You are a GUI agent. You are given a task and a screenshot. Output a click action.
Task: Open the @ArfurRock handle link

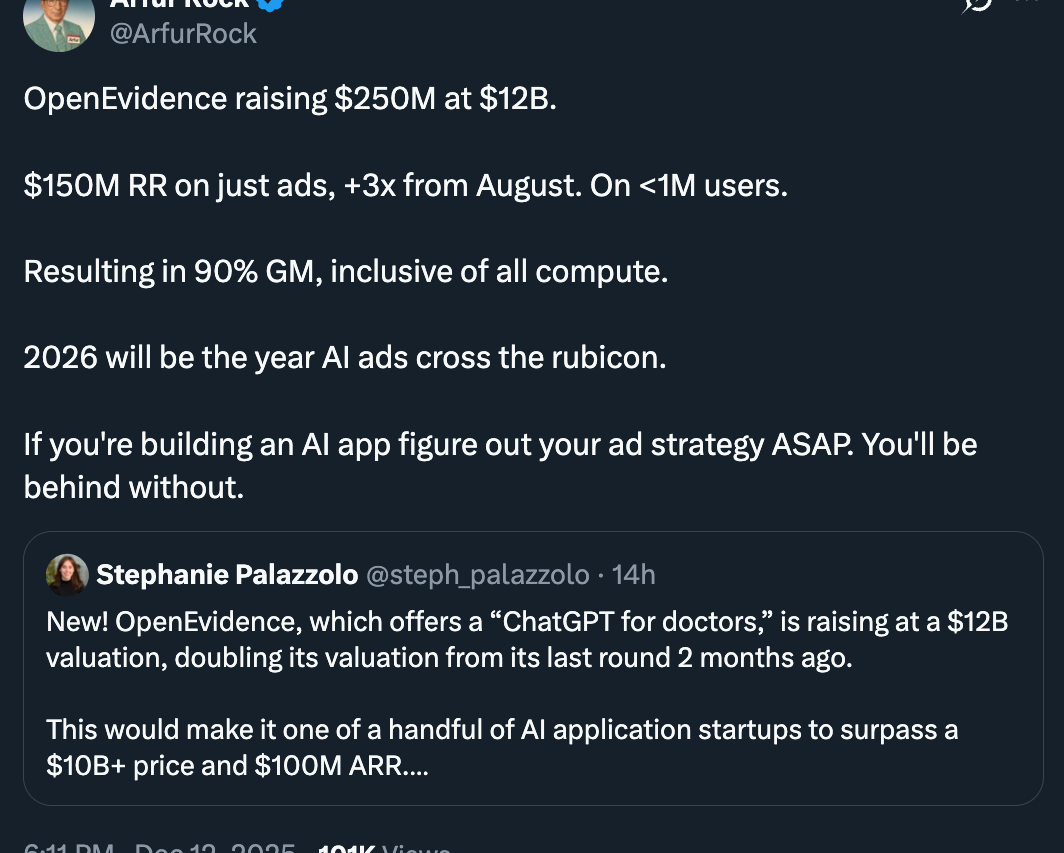pyautogui.click(x=183, y=33)
